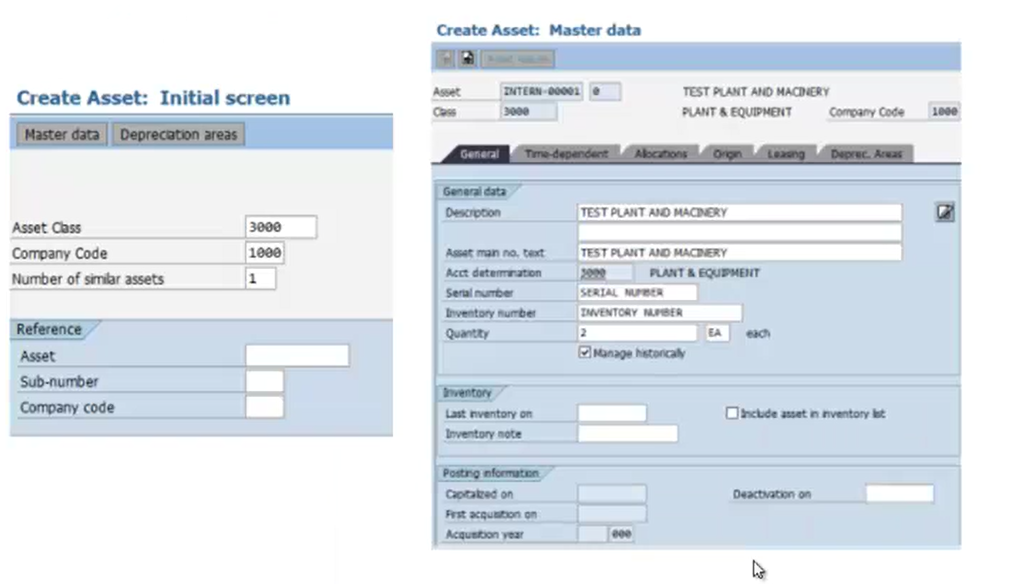Click the Reference Asset input field
Screen dimensions: 1010x584
[x=297, y=355]
